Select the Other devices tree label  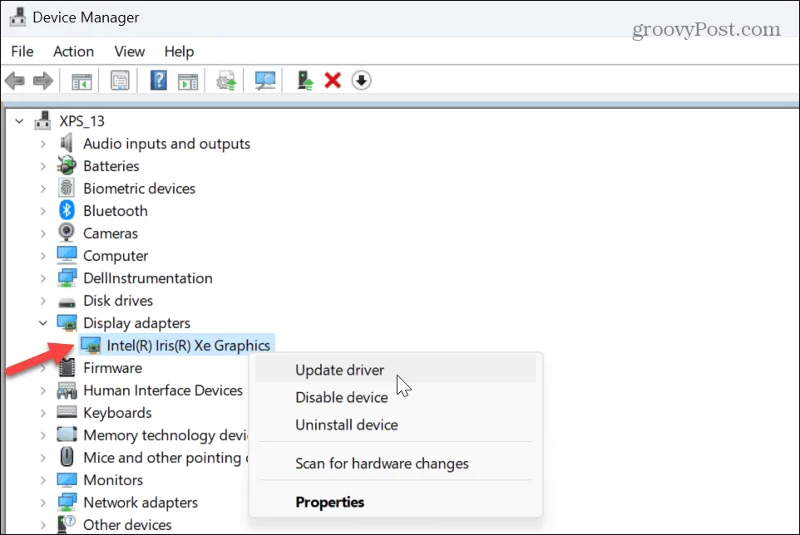point(127,525)
